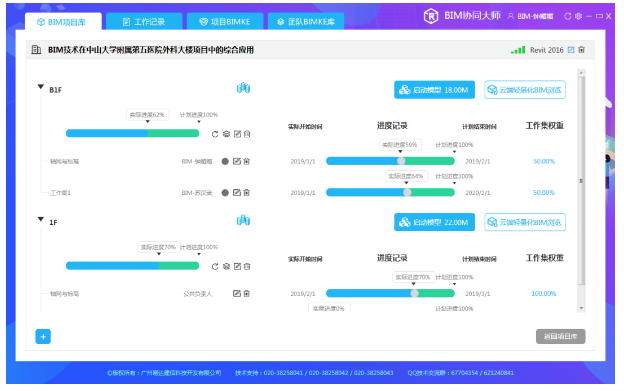Click the blue plus add button

pyautogui.click(x=43, y=337)
